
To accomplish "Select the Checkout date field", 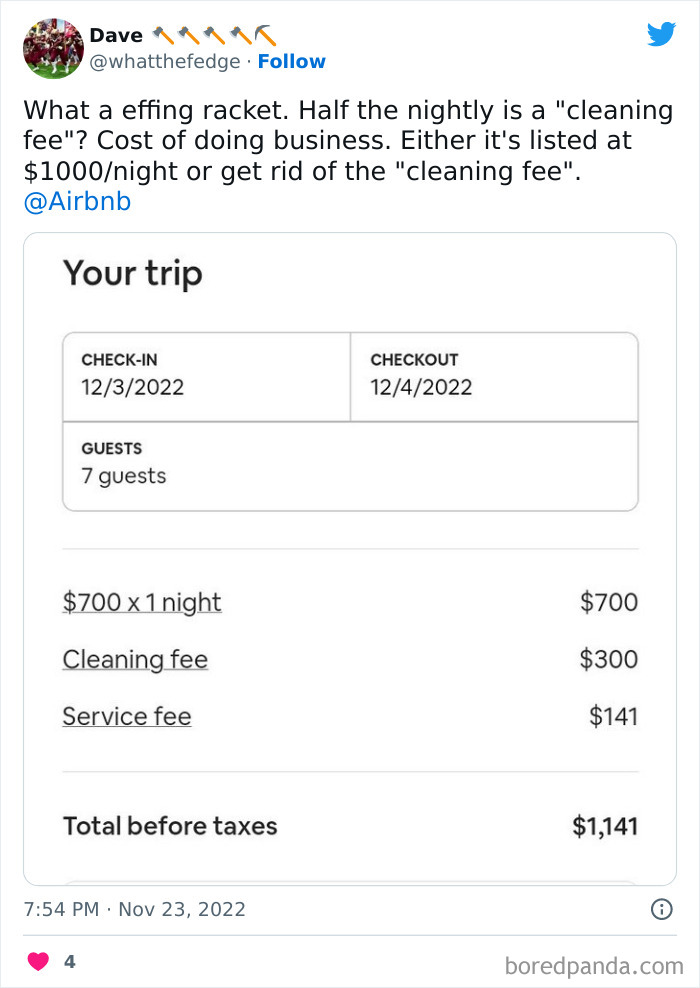I will 494,375.
